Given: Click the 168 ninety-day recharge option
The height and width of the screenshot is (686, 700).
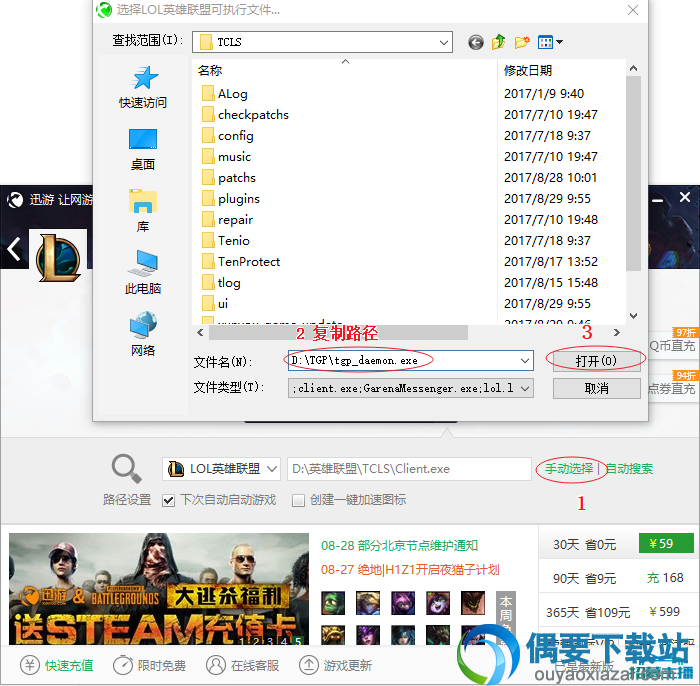Looking at the screenshot, I should (665, 578).
